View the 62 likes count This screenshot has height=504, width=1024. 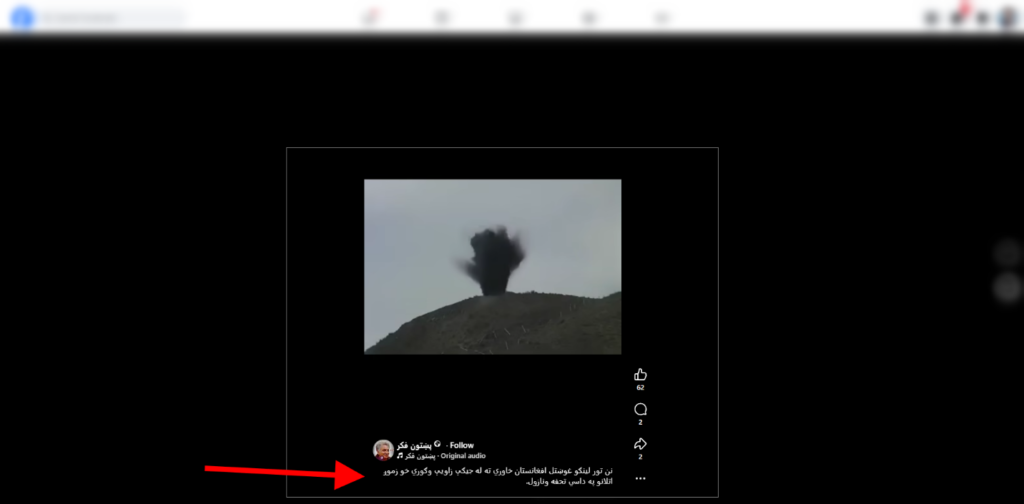(640, 387)
